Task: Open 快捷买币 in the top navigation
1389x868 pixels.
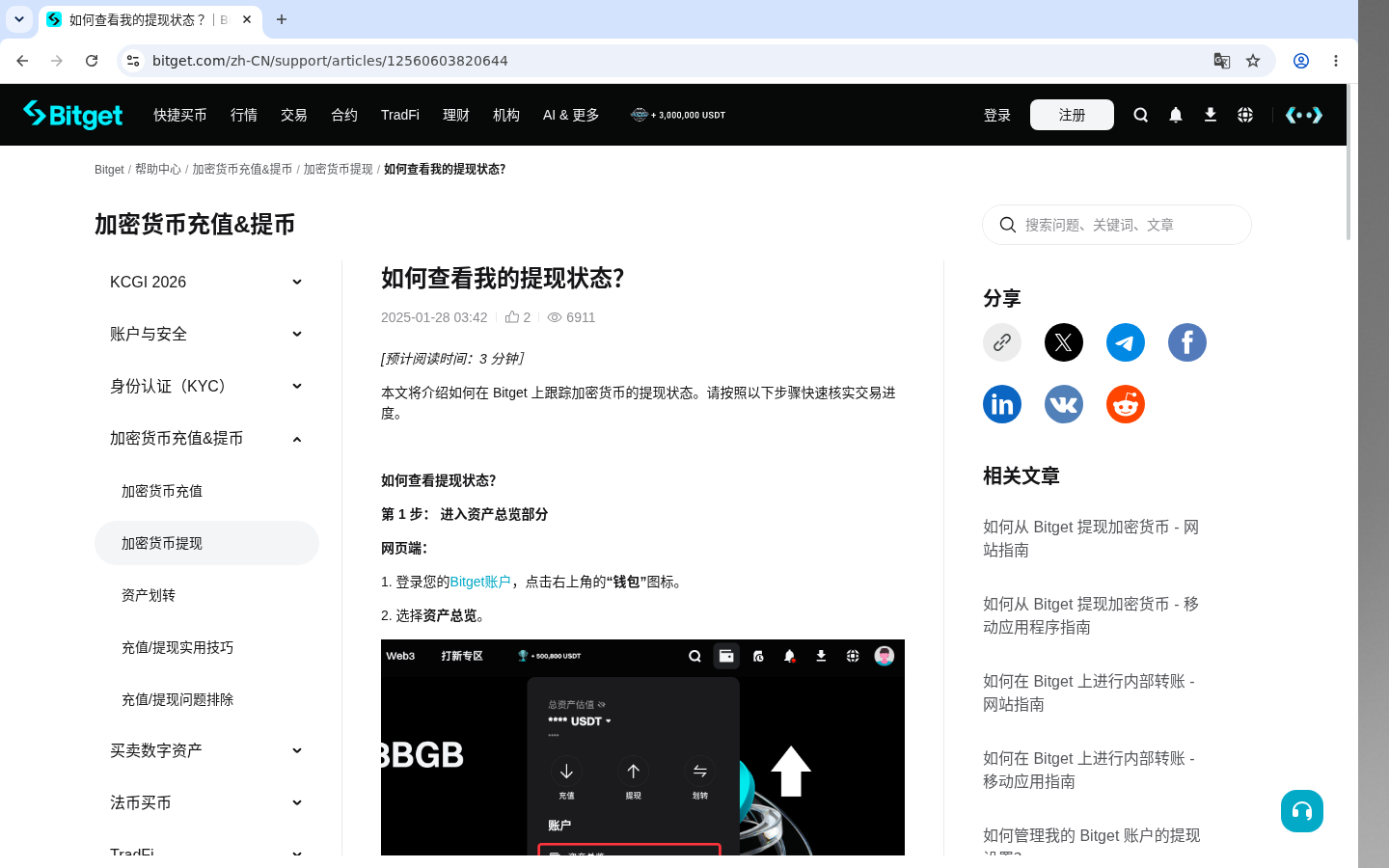Action: pyautogui.click(x=180, y=115)
